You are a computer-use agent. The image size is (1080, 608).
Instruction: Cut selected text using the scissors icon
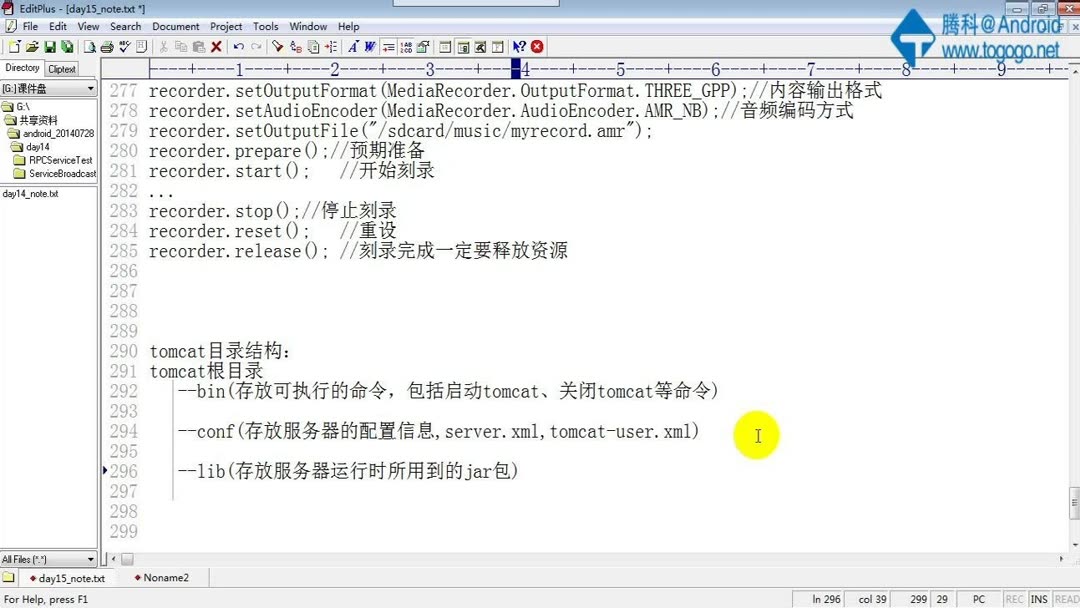[x=164, y=46]
